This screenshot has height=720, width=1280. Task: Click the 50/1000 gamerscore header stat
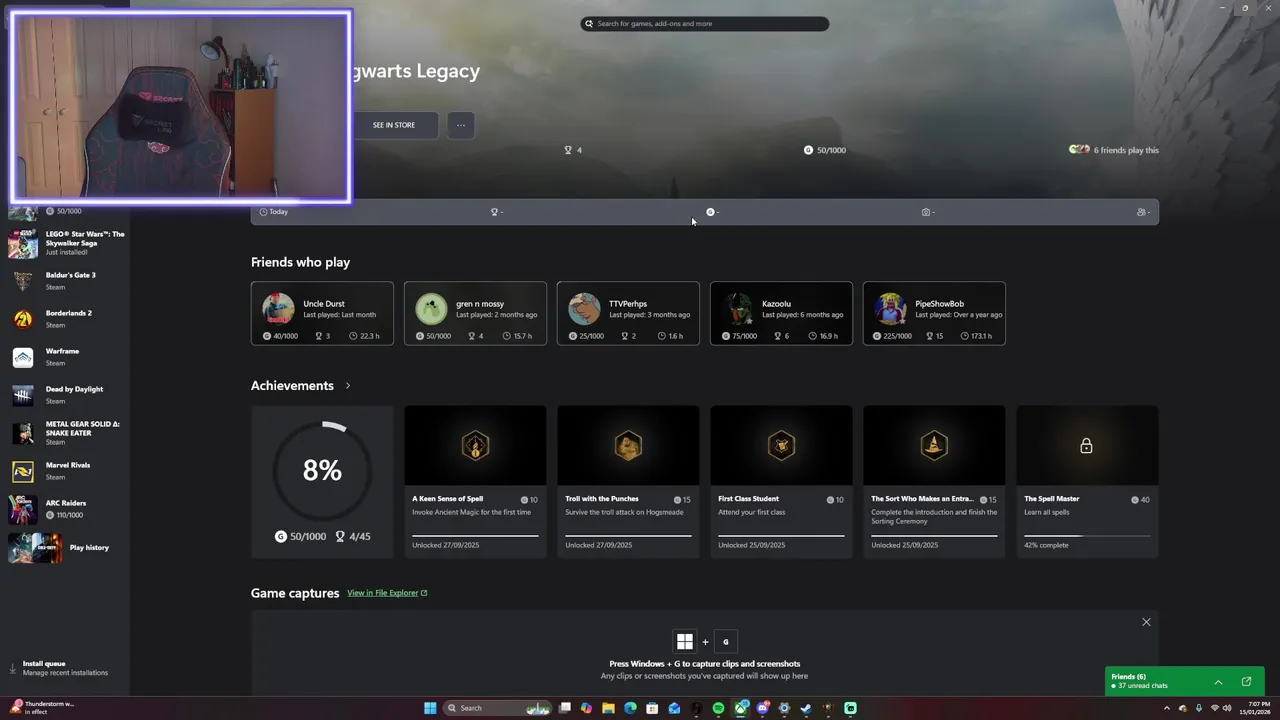(x=825, y=150)
